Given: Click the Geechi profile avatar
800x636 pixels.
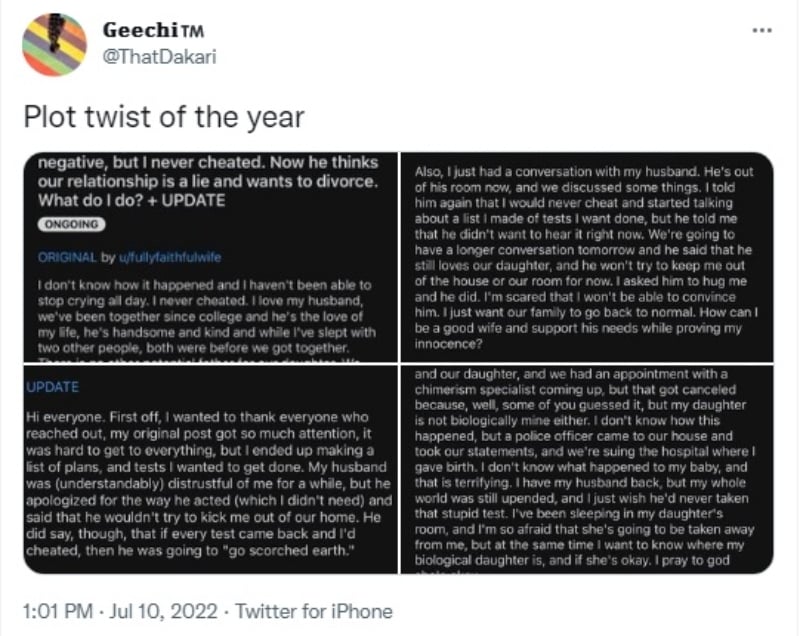Looking at the screenshot, I should [55, 45].
